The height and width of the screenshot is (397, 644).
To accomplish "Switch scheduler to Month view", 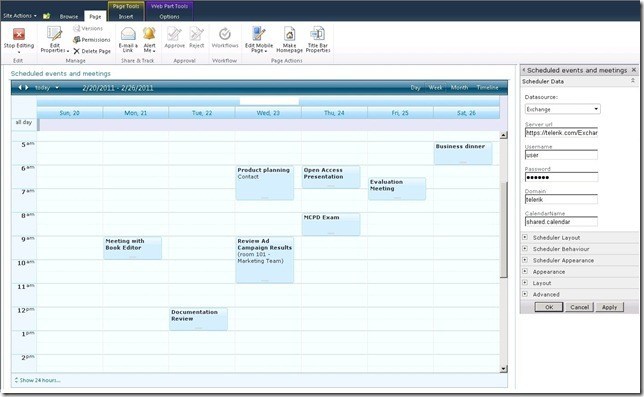I will 459,87.
